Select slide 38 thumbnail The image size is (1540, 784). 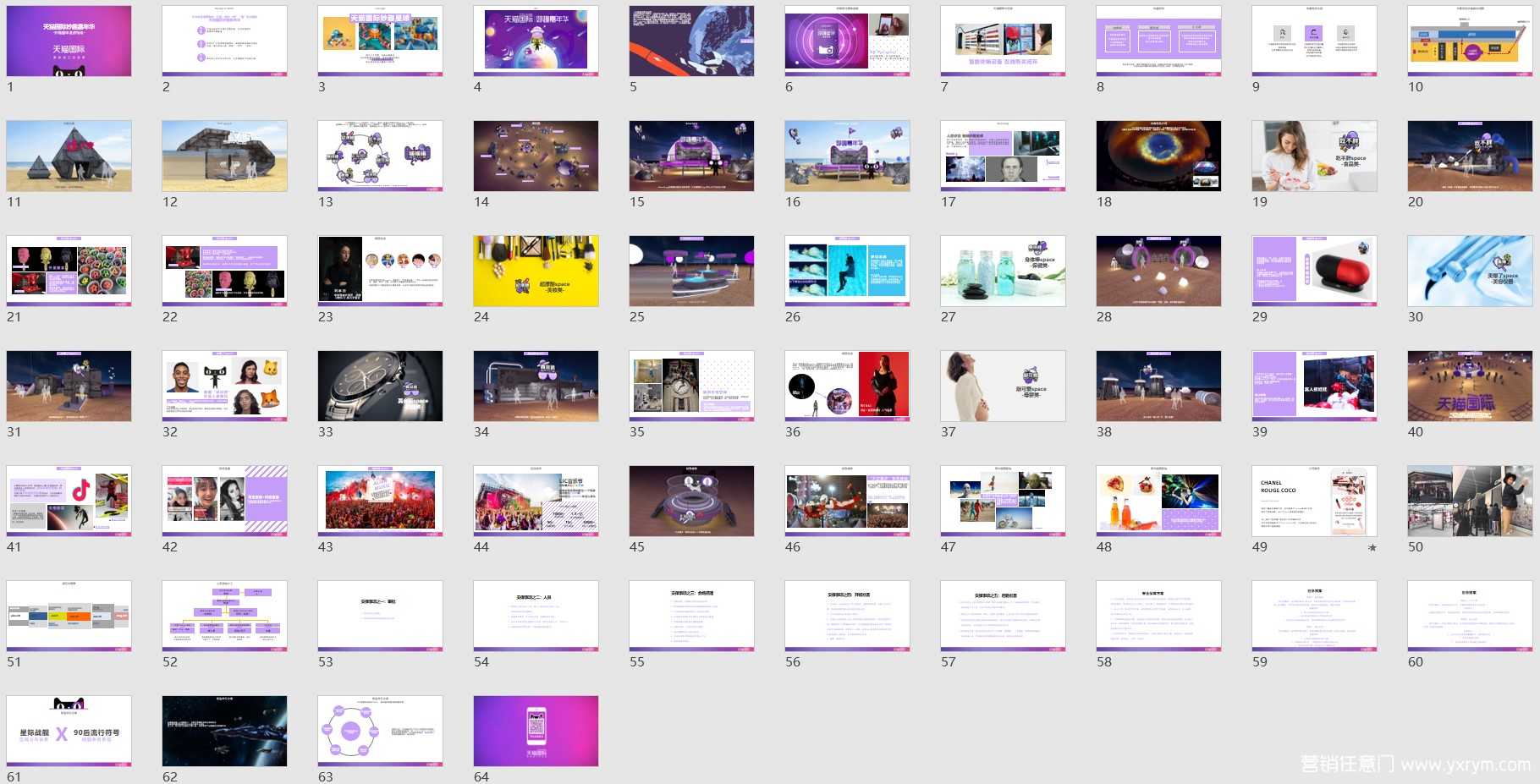pos(1158,386)
